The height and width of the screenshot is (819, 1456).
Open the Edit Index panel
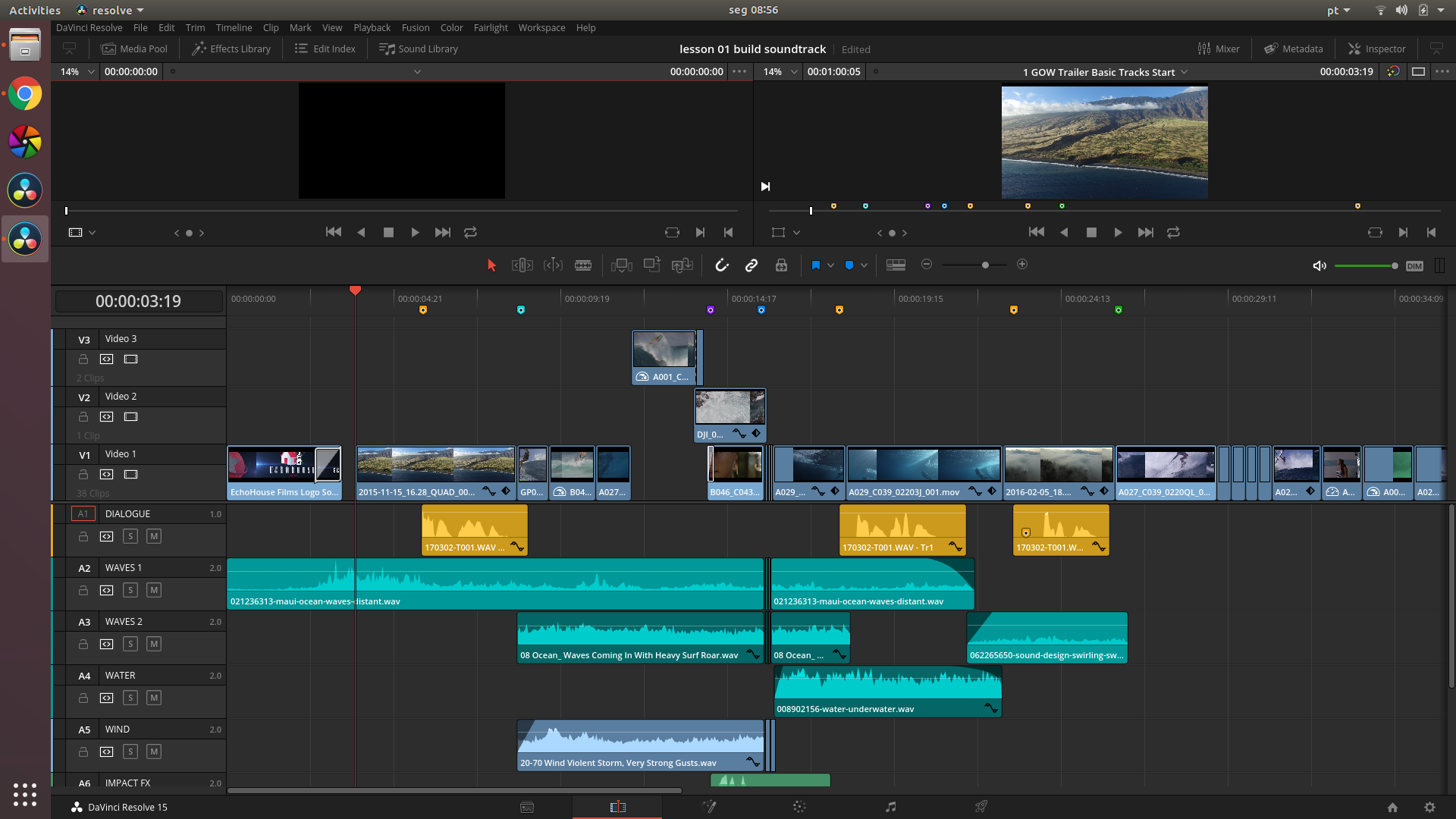coord(325,49)
